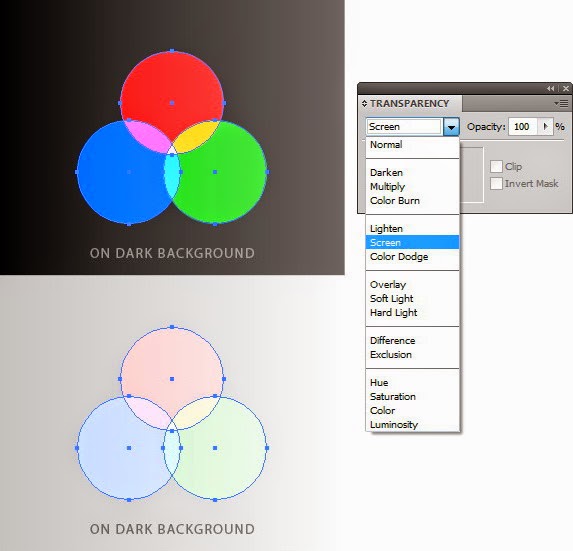Close the Transparency panel
The image size is (573, 551).
(566, 88)
